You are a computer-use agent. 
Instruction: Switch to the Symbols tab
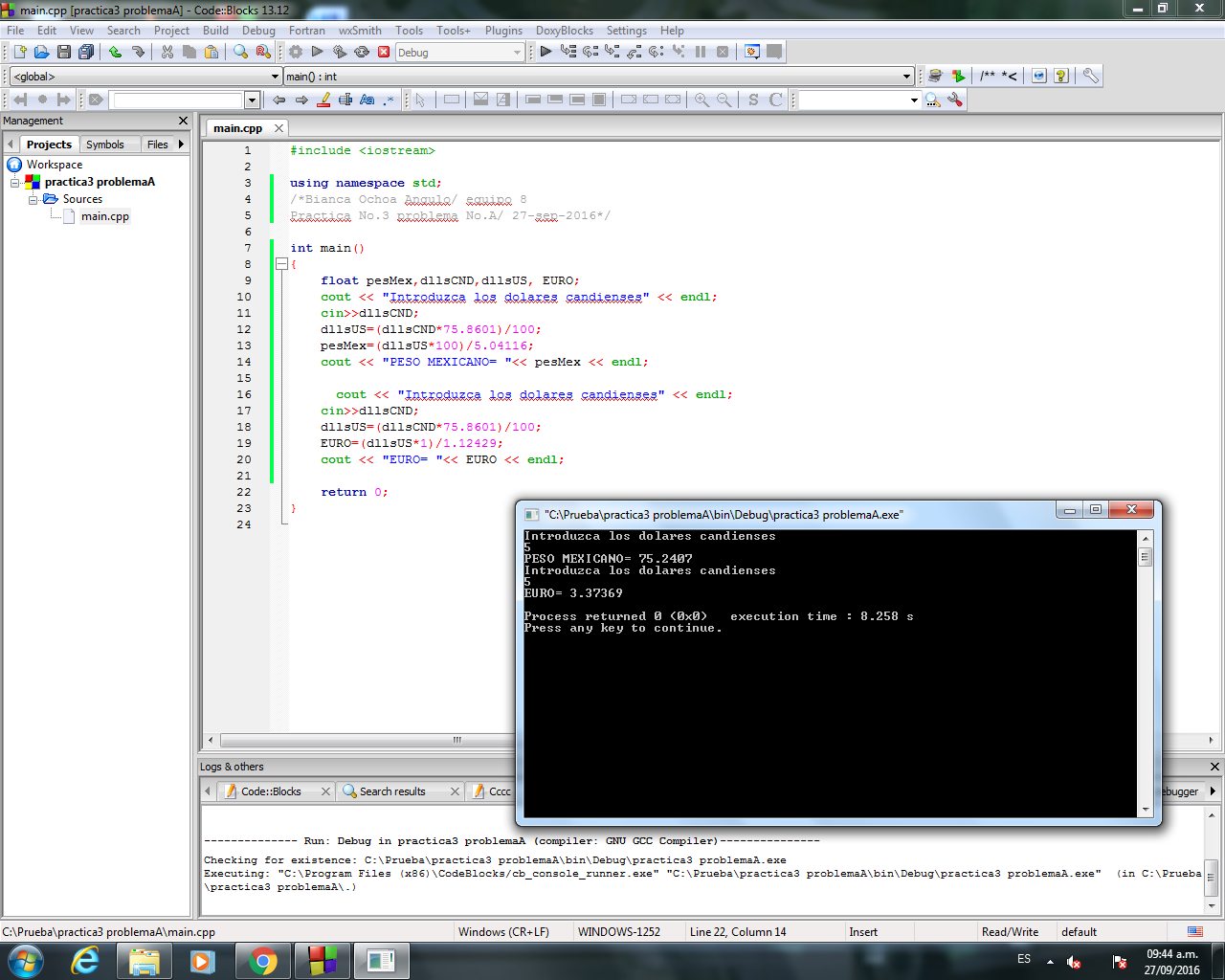pos(105,145)
